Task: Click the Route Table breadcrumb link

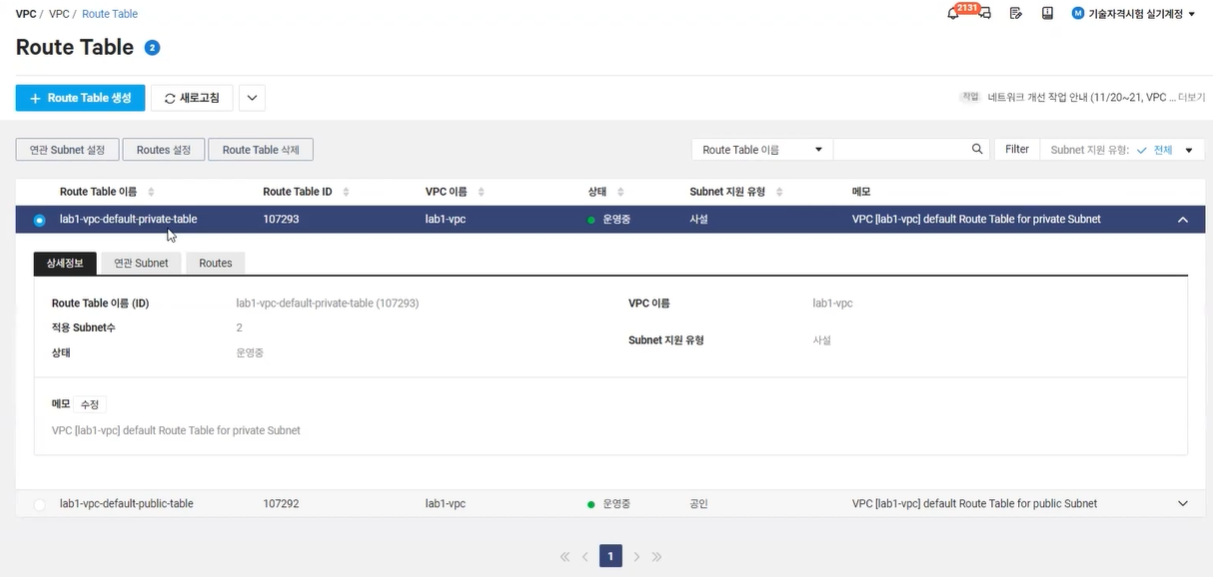Action: (110, 14)
